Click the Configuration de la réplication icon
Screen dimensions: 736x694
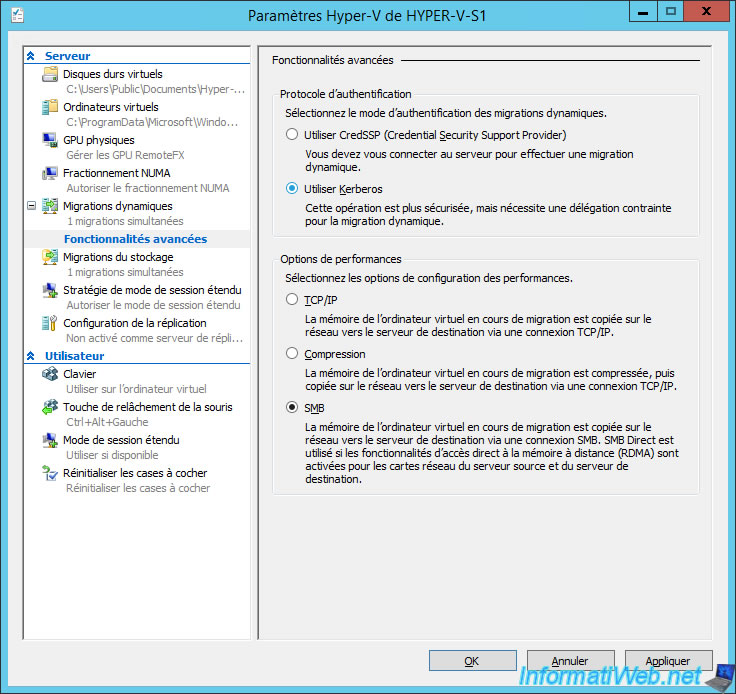coord(50,323)
